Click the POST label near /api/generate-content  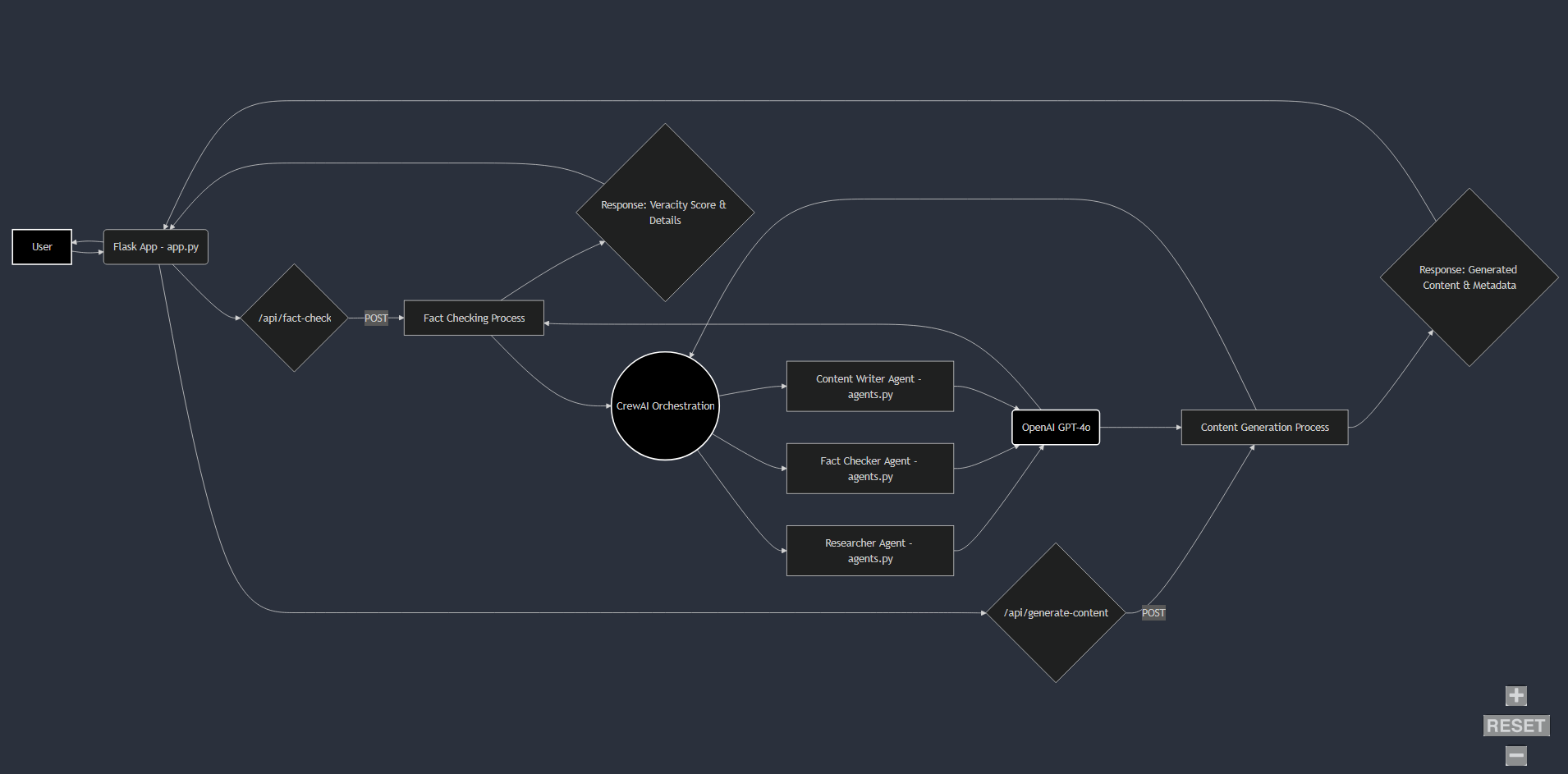tap(1153, 612)
